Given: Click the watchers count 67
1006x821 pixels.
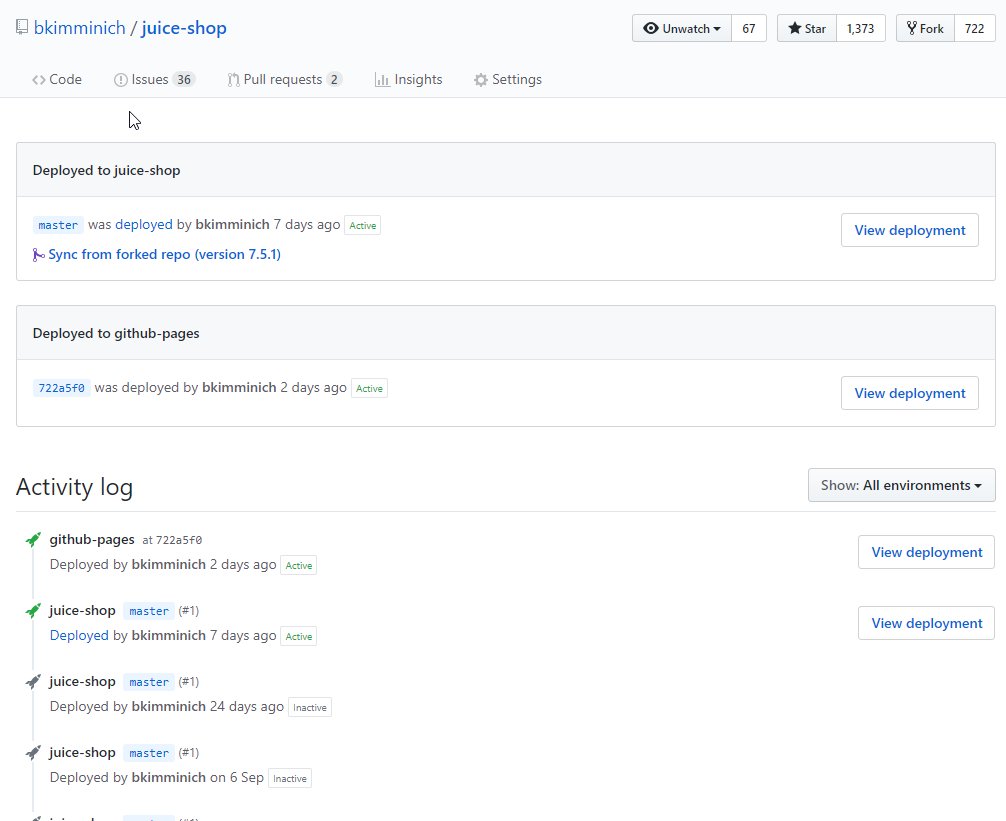Looking at the screenshot, I should pos(749,28).
